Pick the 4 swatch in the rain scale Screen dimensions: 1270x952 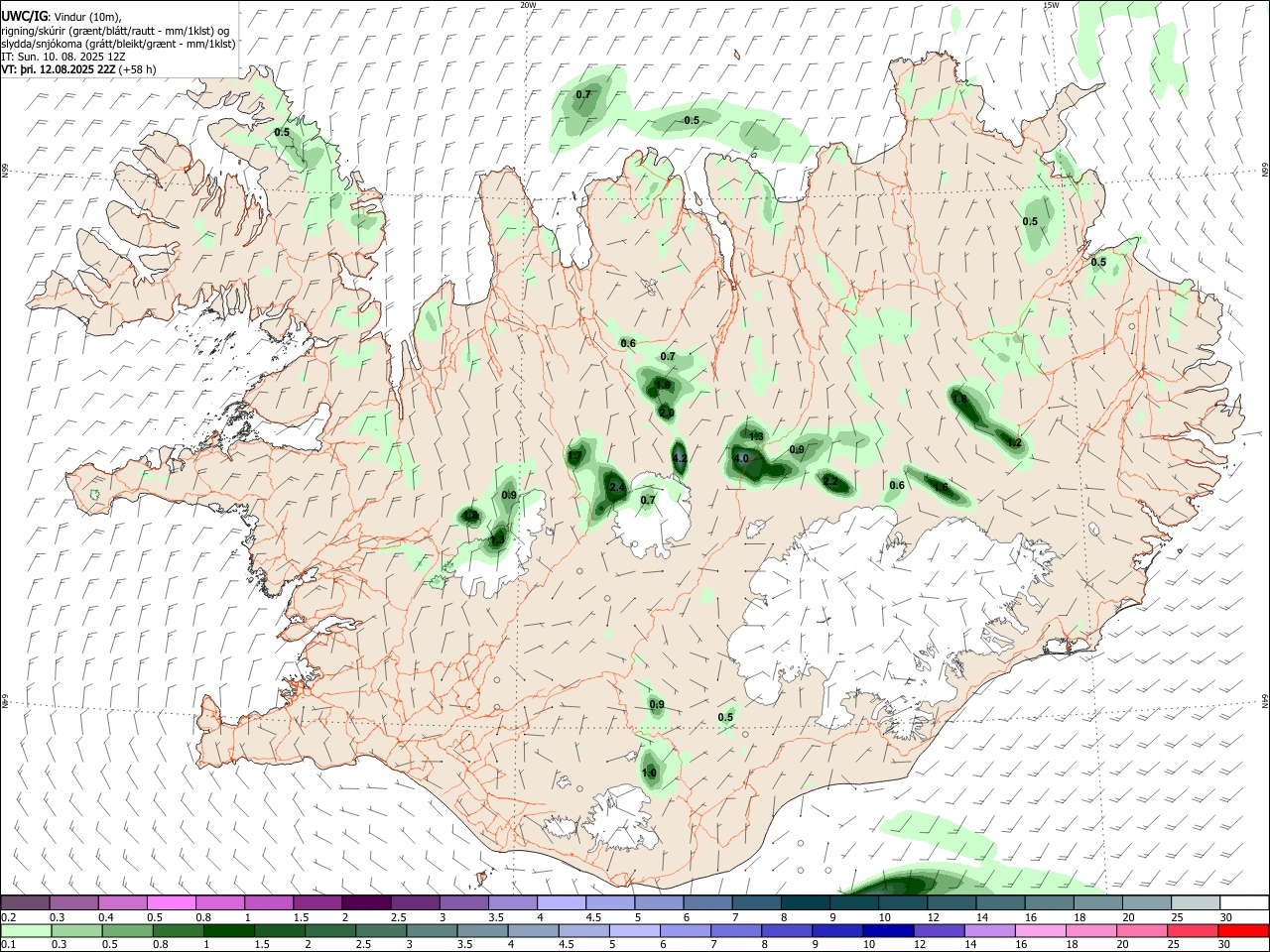[x=534, y=930]
